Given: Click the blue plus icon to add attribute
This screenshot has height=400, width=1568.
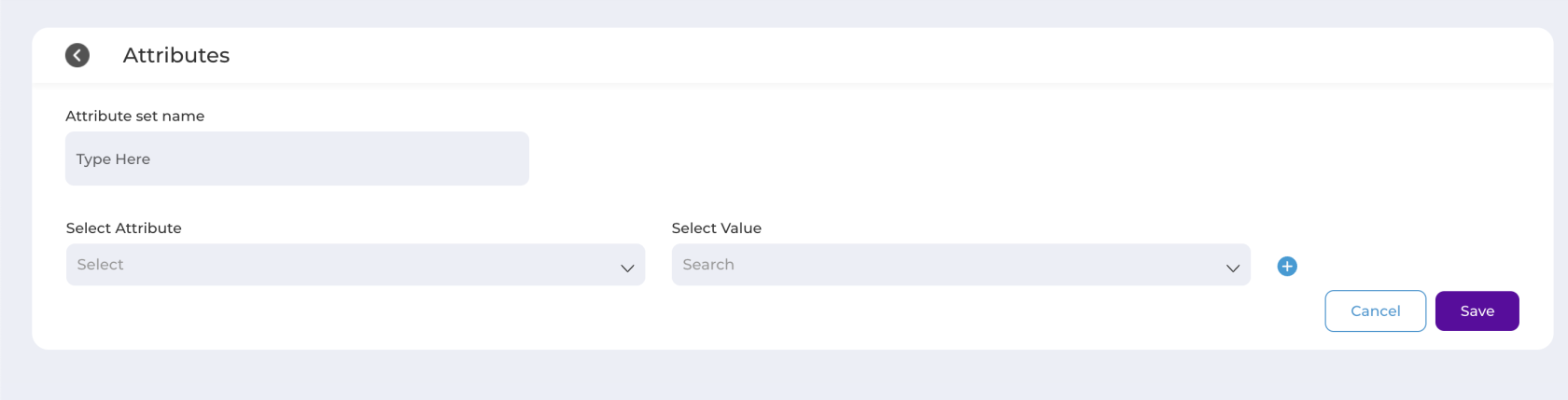Looking at the screenshot, I should click(x=1287, y=267).
